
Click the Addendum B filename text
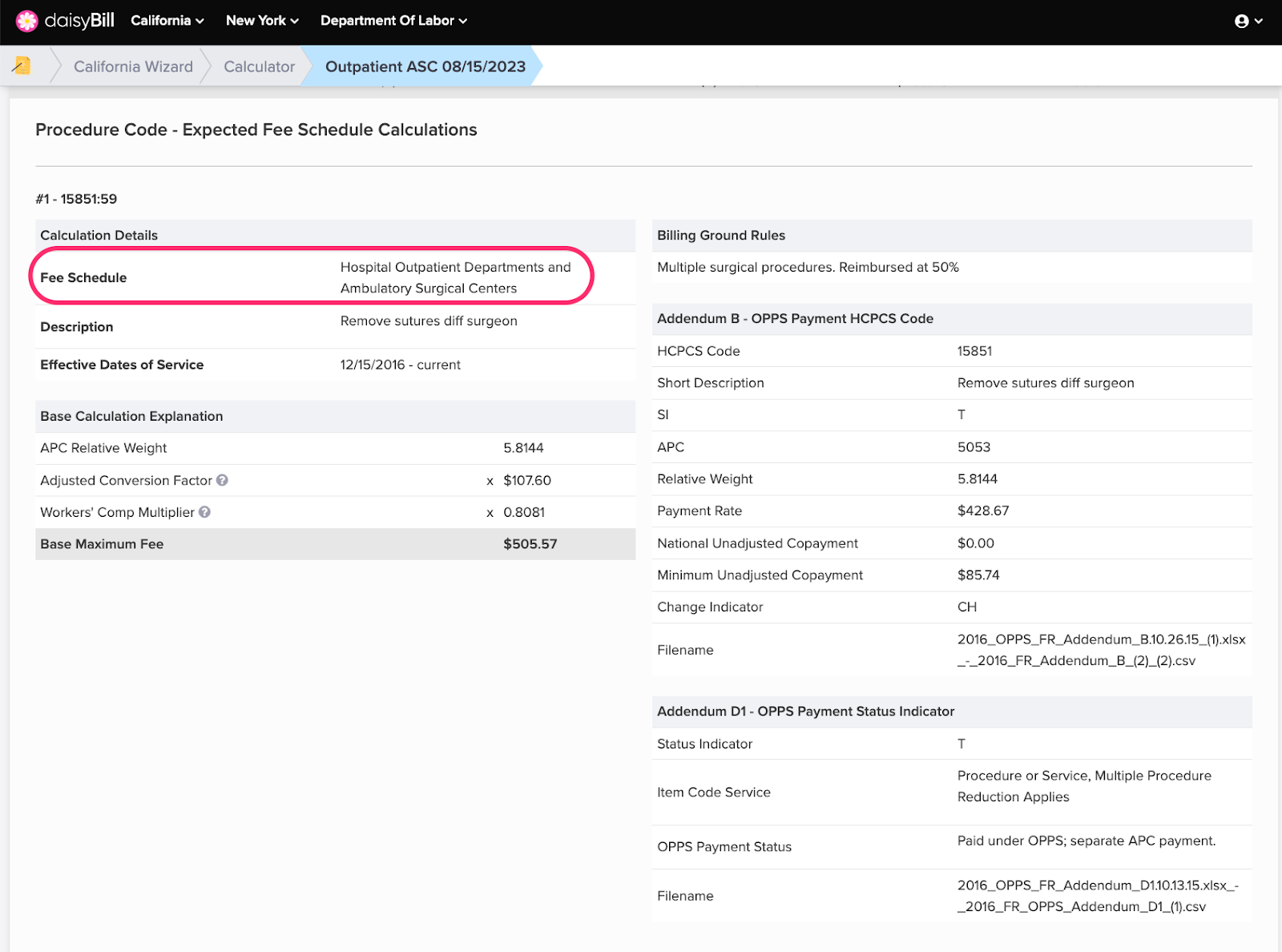point(1100,650)
